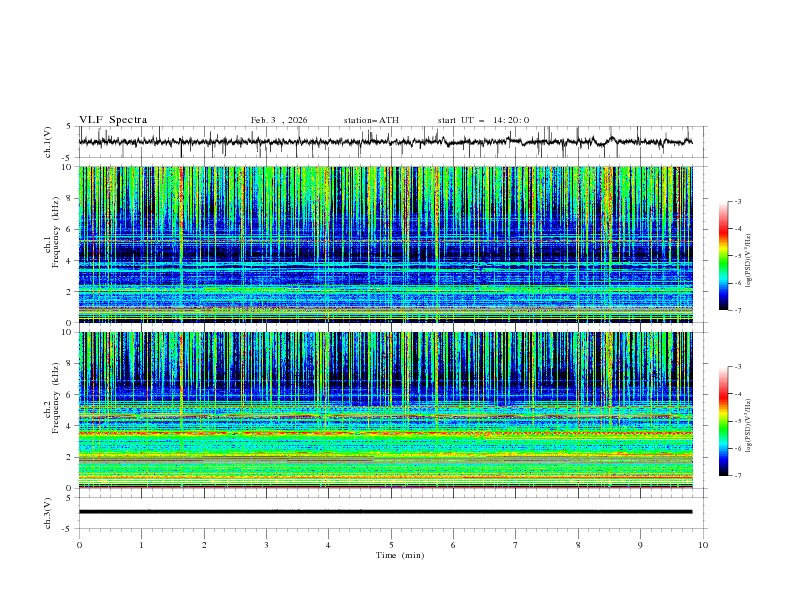
Task: Click the upper color scale bar for ch.1
Action: pos(723,256)
